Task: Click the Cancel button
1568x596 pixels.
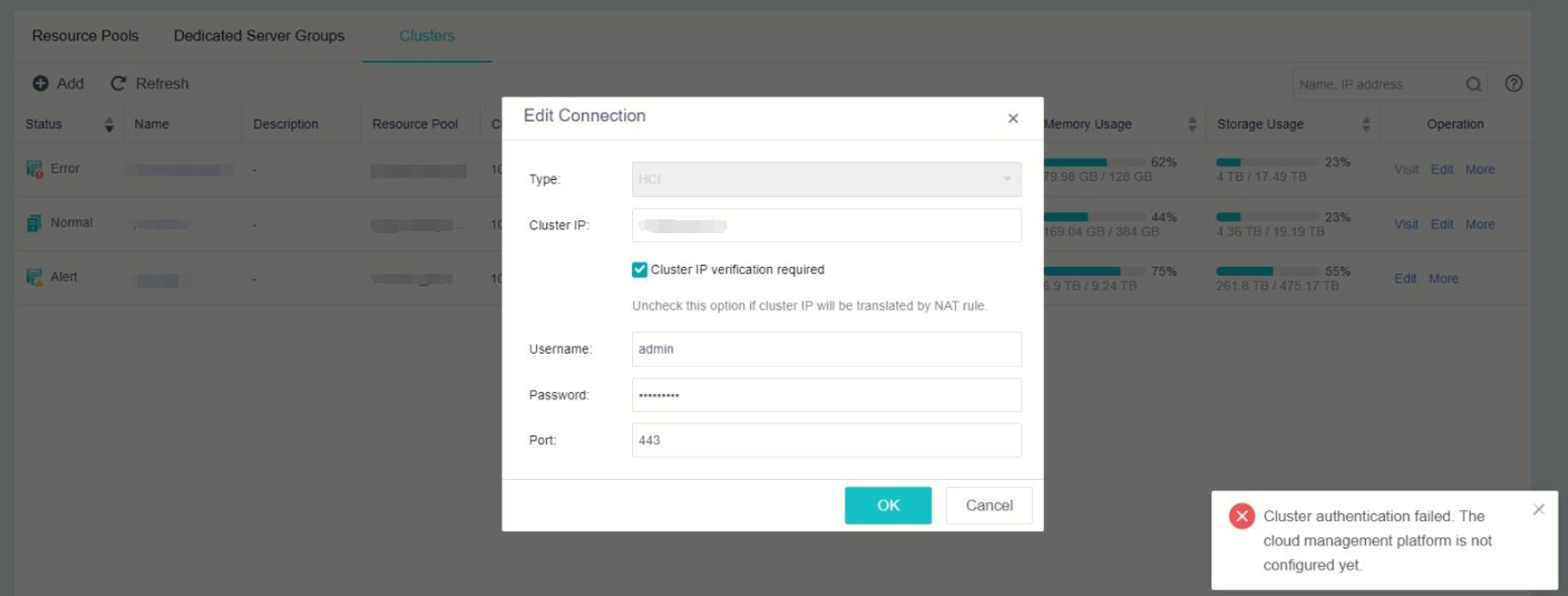Action: tap(989, 506)
